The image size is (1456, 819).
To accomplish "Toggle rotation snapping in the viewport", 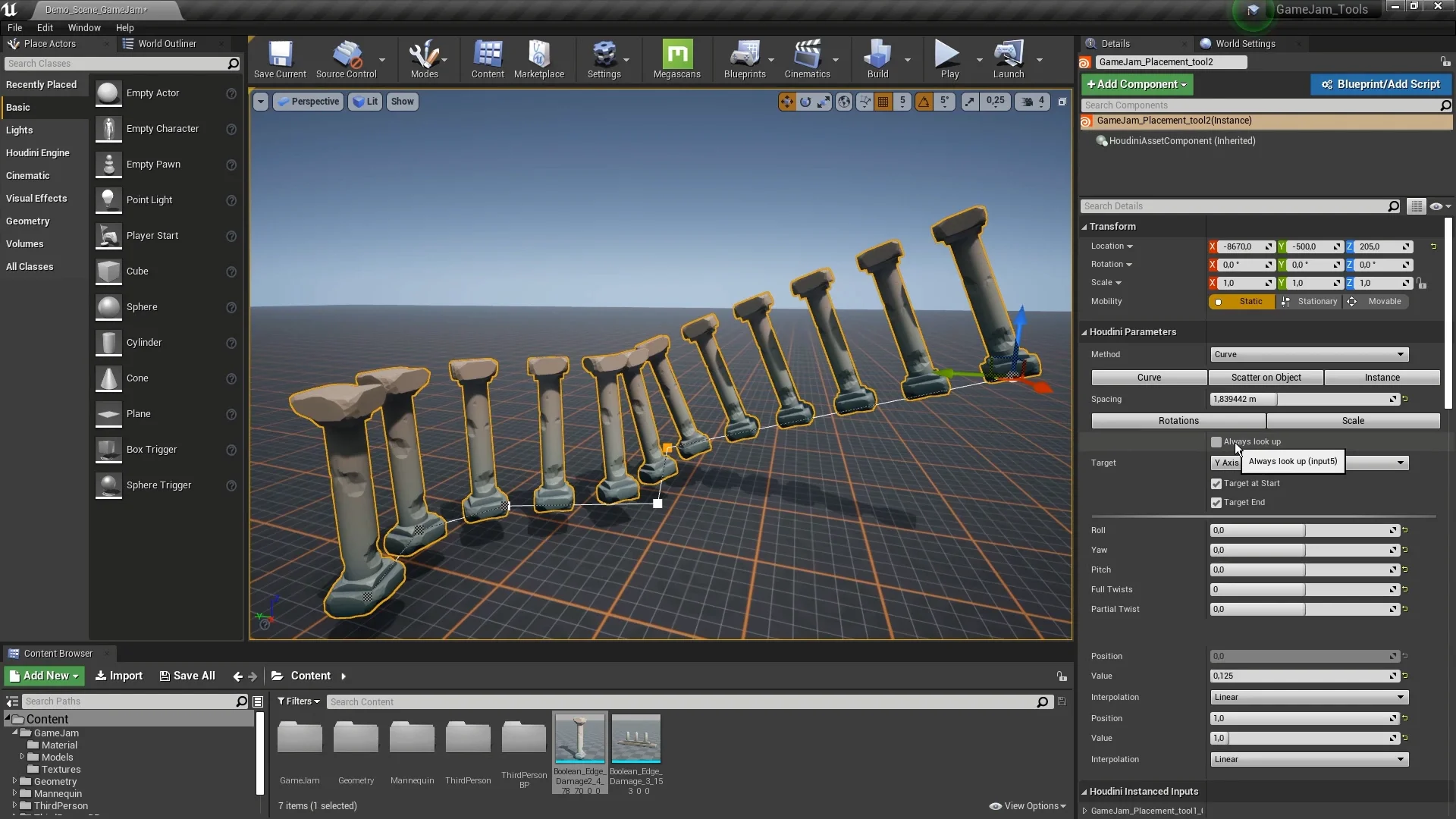I will [924, 102].
